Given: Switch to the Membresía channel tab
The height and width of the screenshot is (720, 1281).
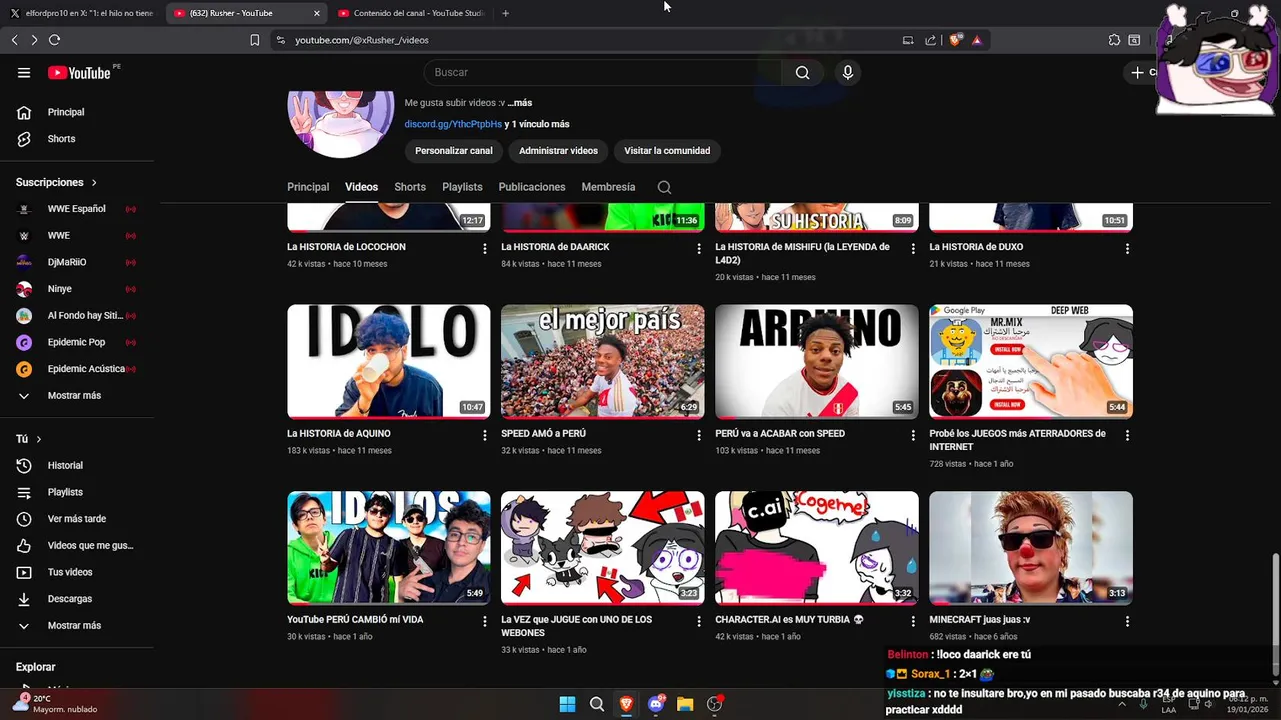Looking at the screenshot, I should pyautogui.click(x=608, y=187).
